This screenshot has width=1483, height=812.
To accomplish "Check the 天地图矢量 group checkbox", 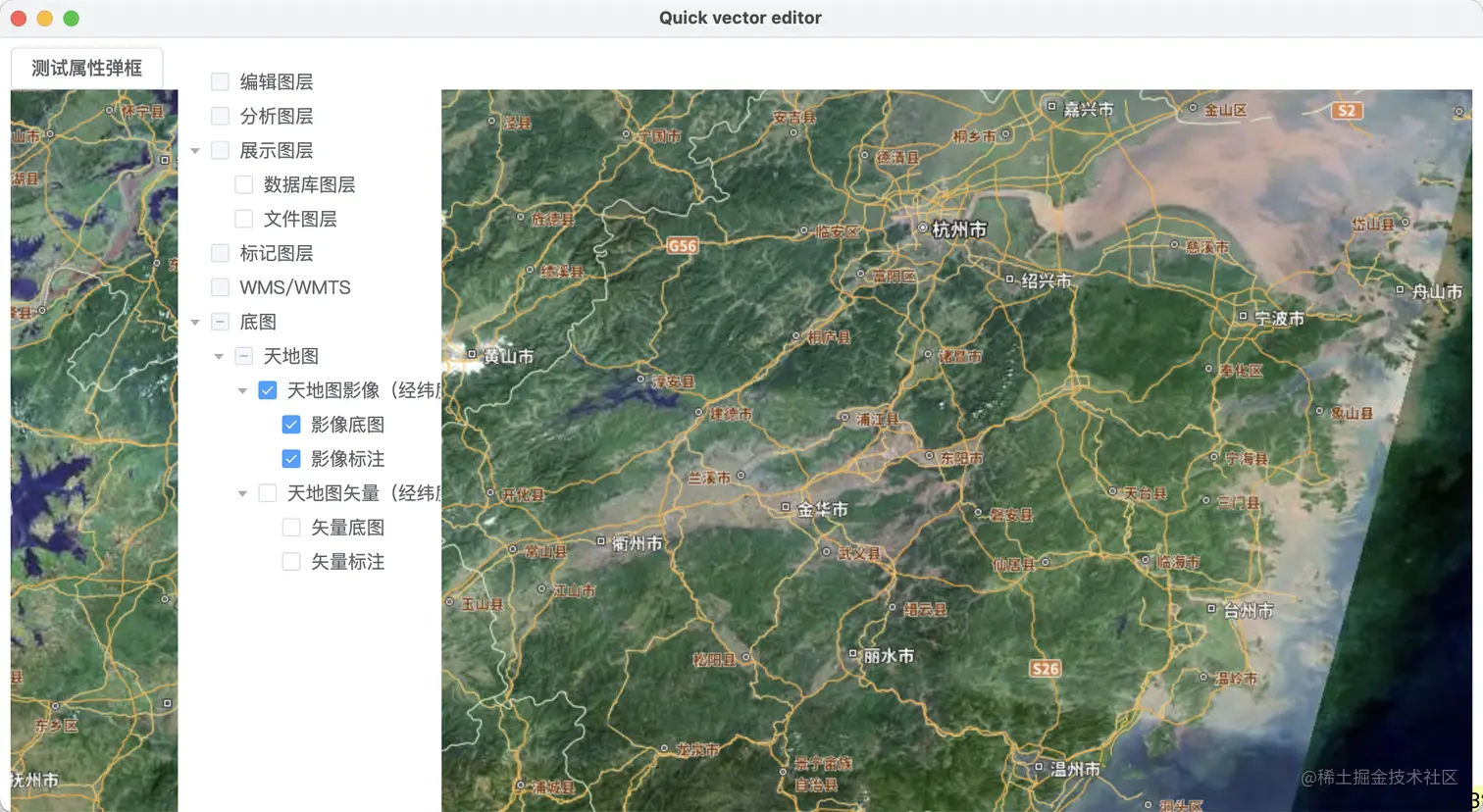I will tap(268, 493).
